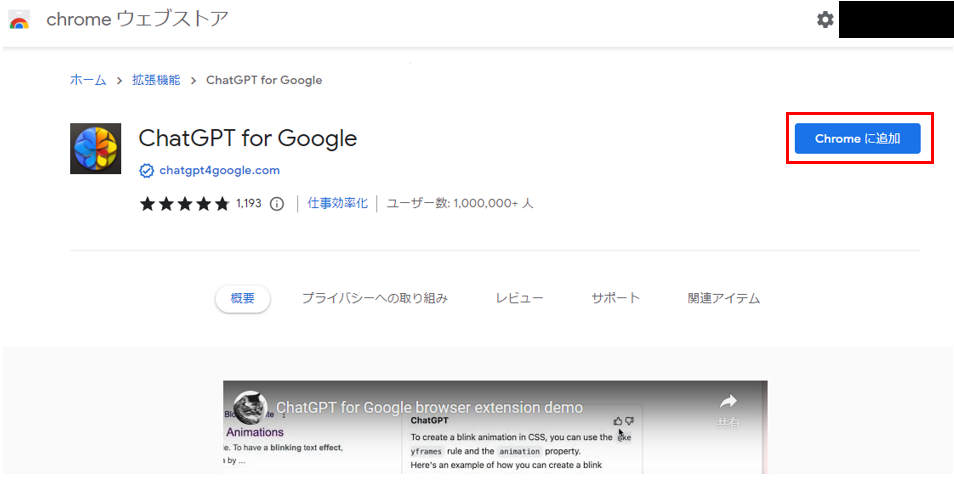Select the 概要 tab

click(243, 299)
